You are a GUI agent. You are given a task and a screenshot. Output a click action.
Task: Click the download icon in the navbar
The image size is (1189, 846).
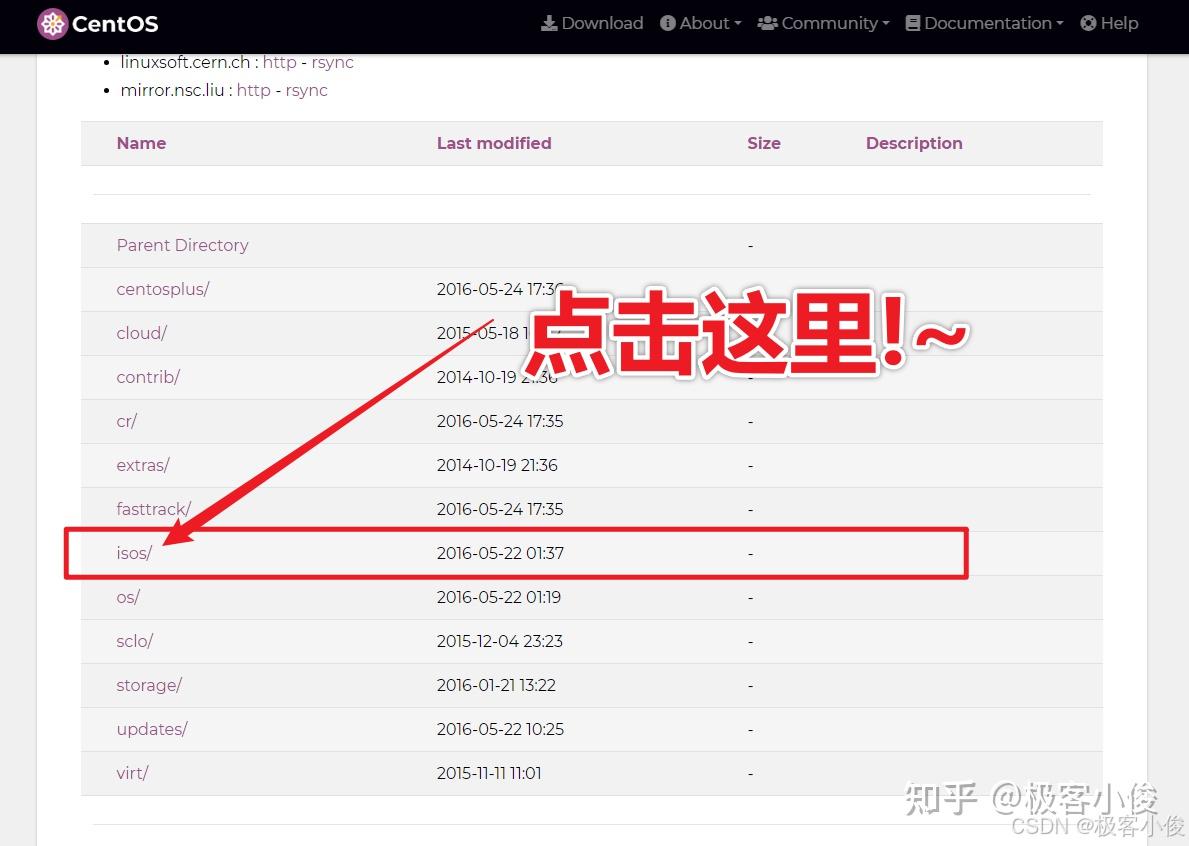(552, 22)
